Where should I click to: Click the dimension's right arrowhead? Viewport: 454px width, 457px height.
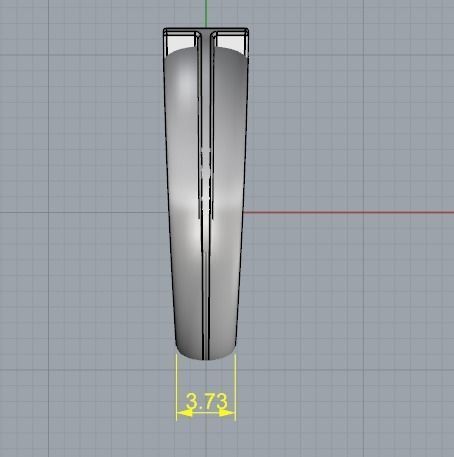pyautogui.click(x=227, y=413)
